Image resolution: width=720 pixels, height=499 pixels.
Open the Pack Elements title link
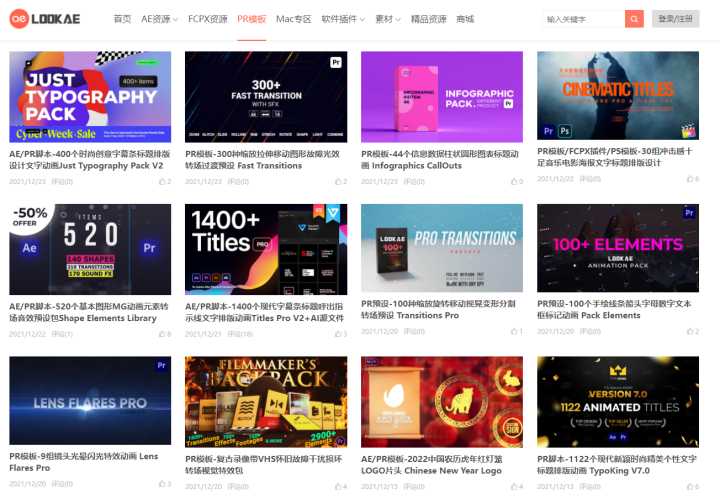614,309
